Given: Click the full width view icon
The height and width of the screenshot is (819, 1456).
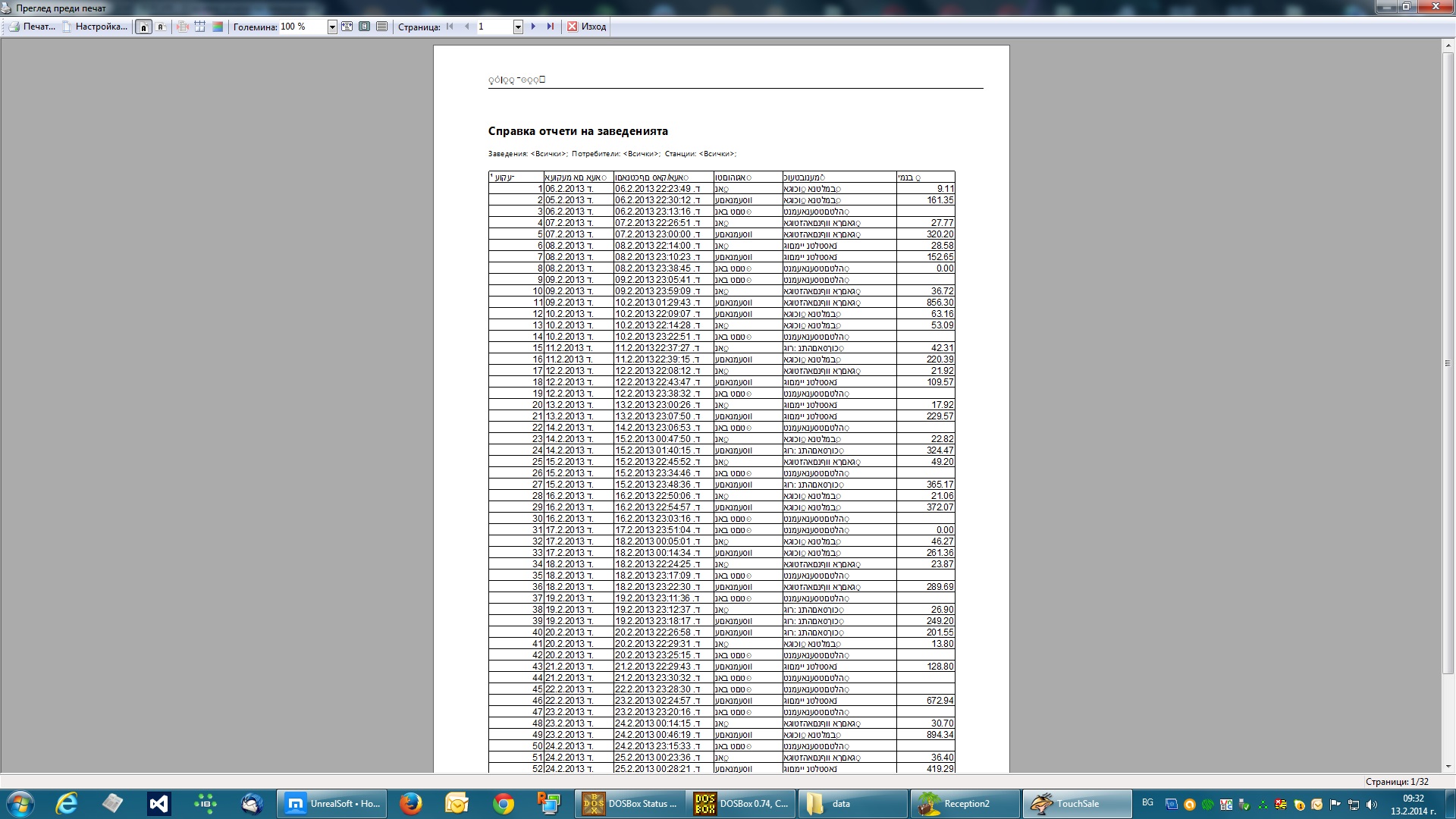Looking at the screenshot, I should 382,27.
